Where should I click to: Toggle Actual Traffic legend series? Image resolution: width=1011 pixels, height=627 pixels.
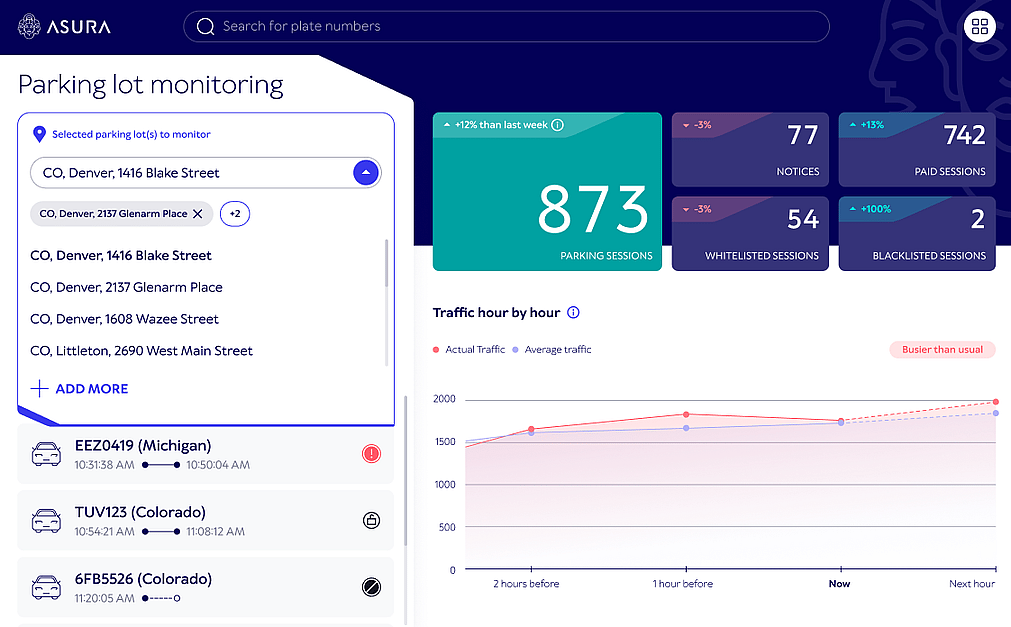pyautogui.click(x=469, y=350)
